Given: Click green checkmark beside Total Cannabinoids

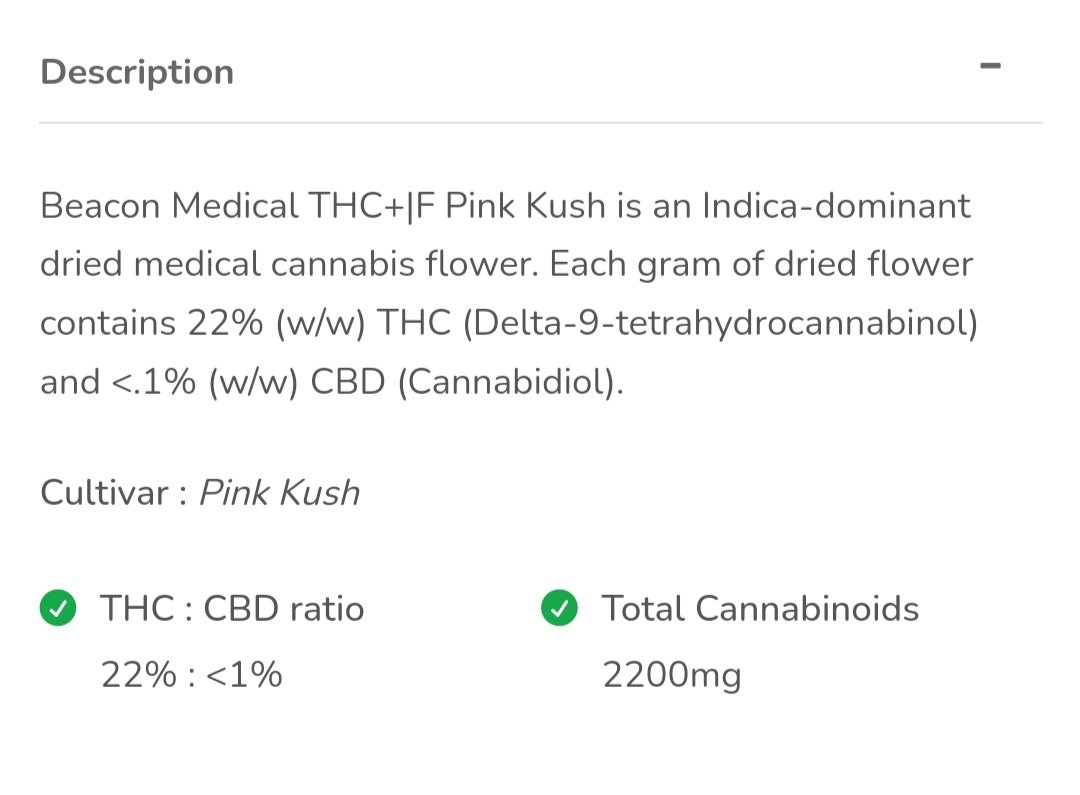Looking at the screenshot, I should tap(559, 608).
